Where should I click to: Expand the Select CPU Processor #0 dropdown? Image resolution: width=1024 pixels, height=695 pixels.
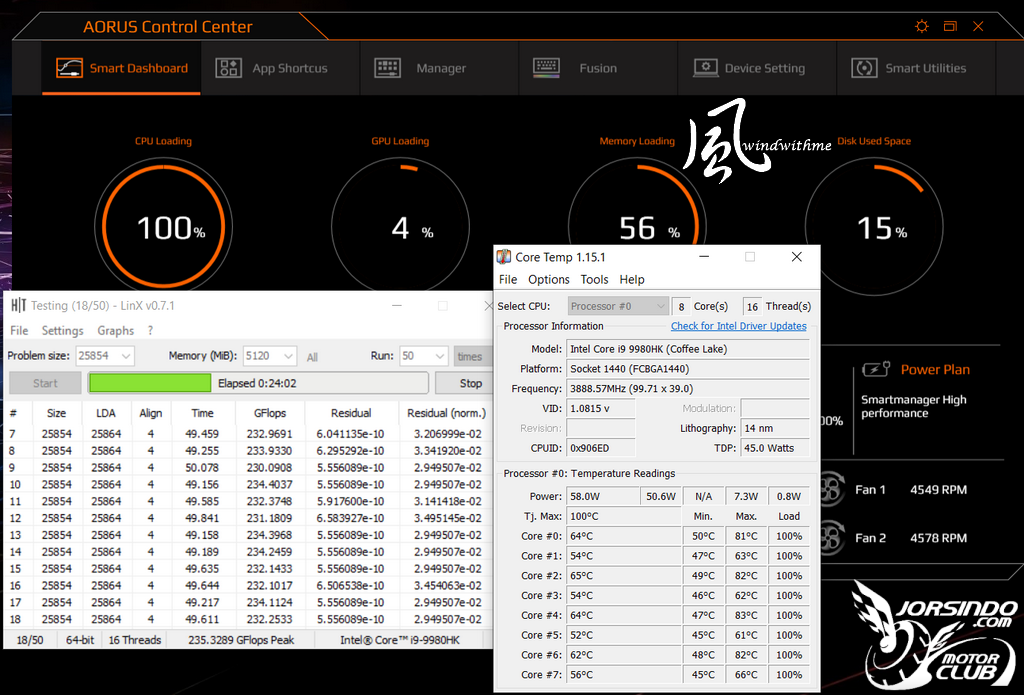618,306
